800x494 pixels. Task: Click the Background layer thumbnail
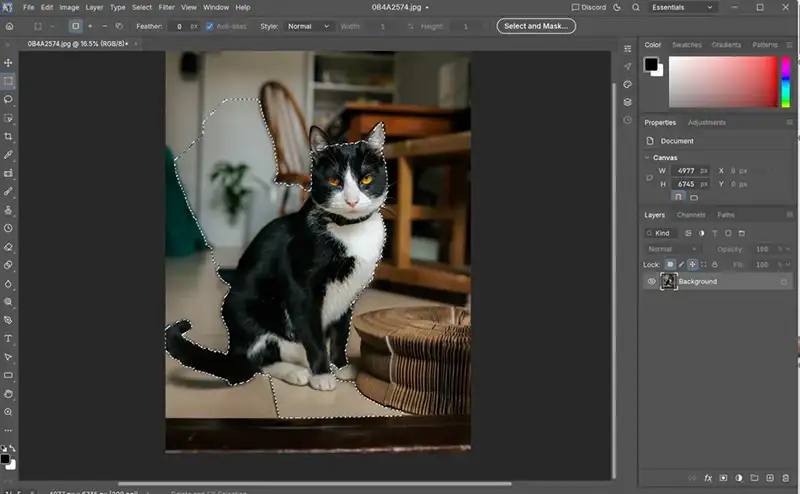[669, 281]
